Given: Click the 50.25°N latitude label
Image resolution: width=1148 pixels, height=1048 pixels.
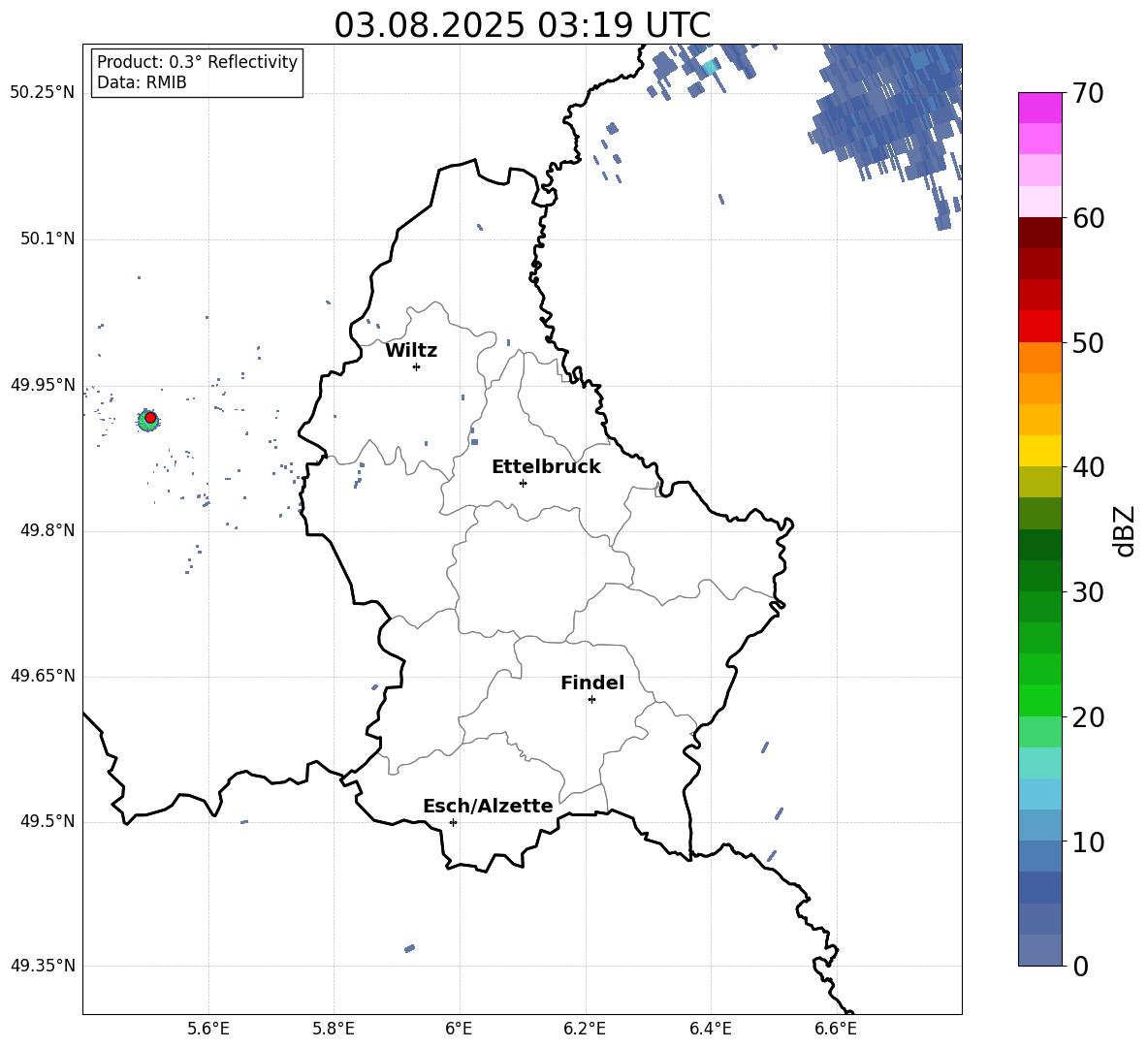Looking at the screenshot, I should point(42,93).
